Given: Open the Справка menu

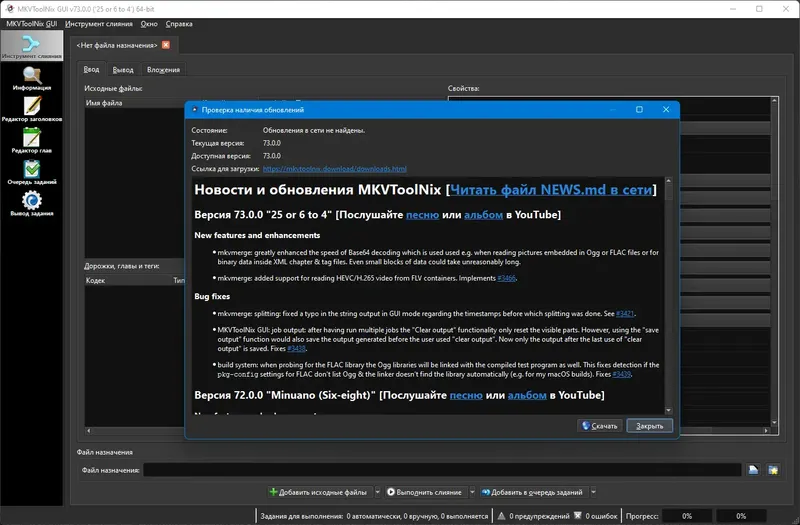Looking at the screenshot, I should [179, 24].
